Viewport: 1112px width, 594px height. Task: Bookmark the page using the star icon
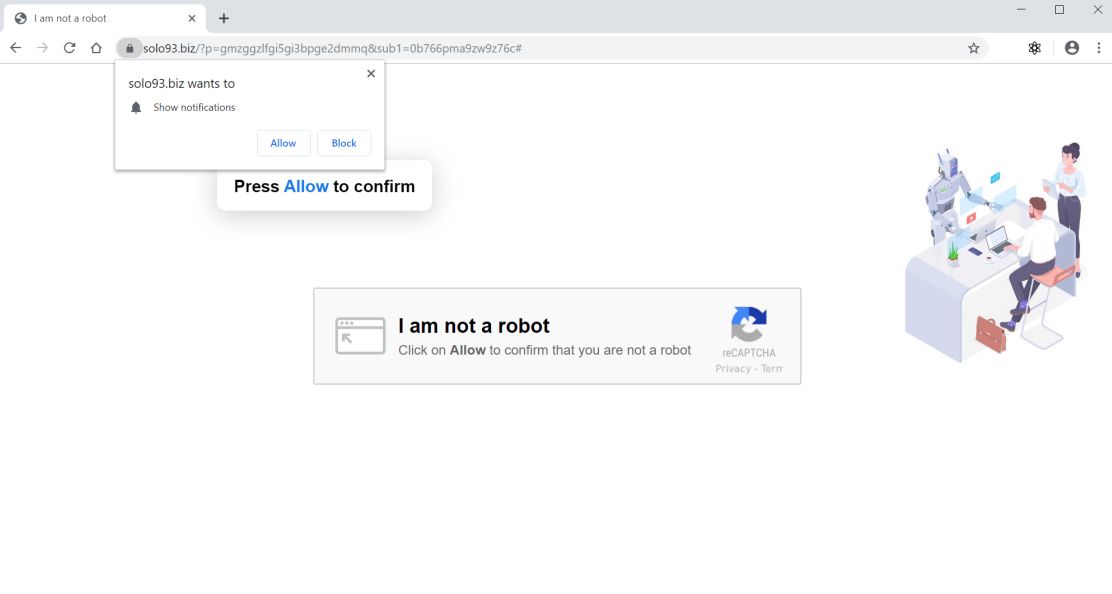point(973,47)
